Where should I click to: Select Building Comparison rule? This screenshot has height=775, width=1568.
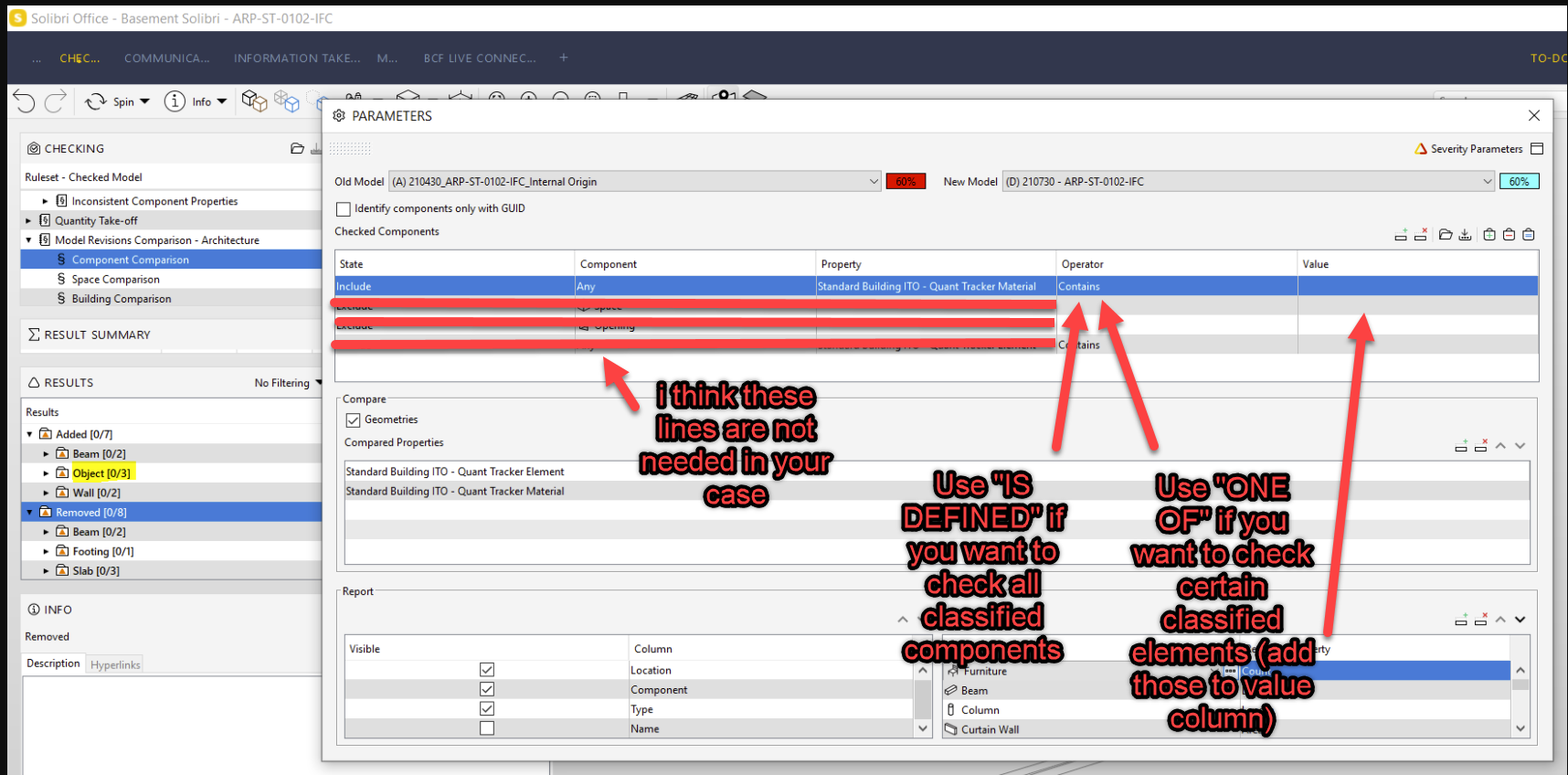[122, 299]
